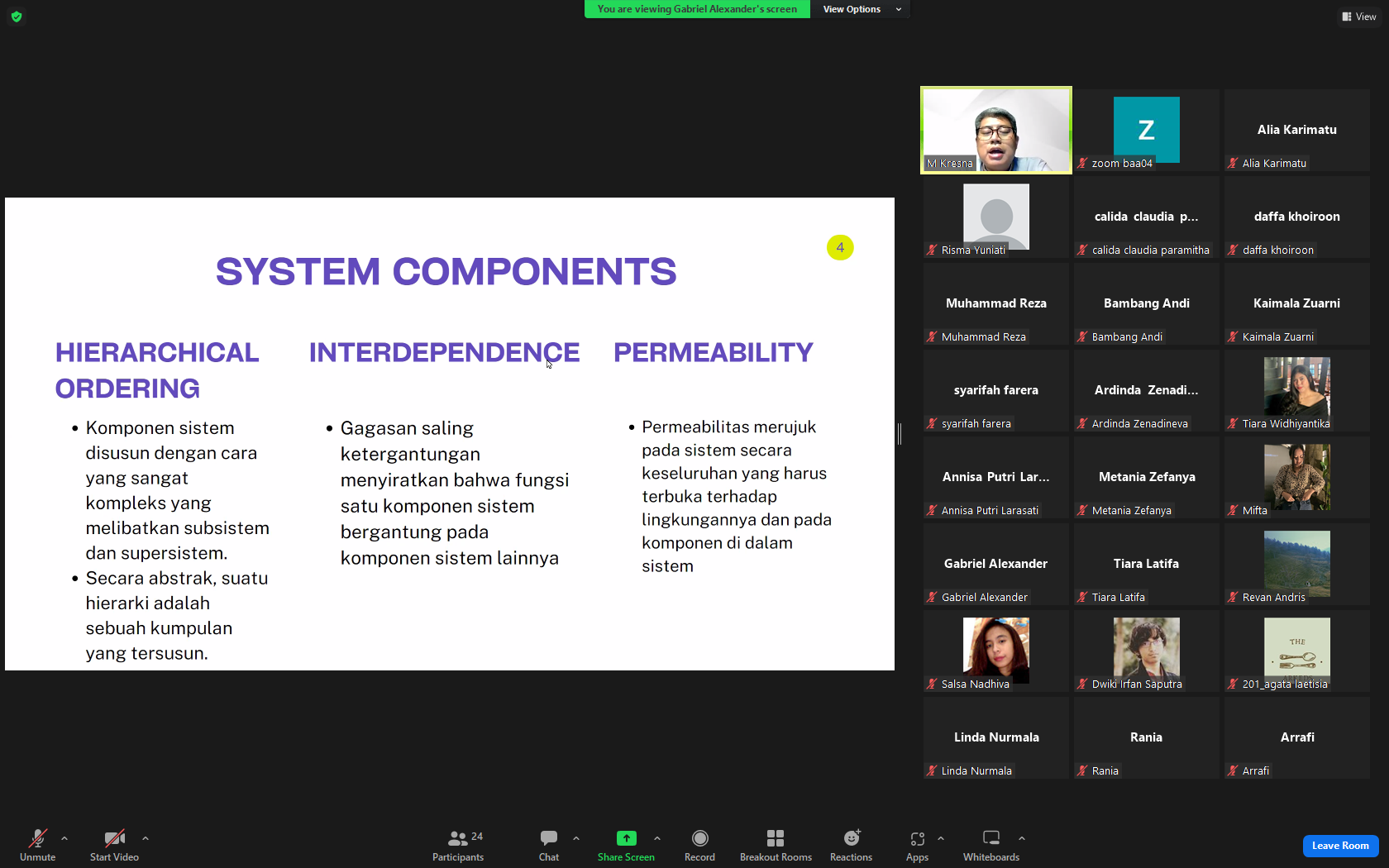The image size is (1389, 868).
Task: Select 201_agata laetisia participant tile
Action: click(1296, 651)
